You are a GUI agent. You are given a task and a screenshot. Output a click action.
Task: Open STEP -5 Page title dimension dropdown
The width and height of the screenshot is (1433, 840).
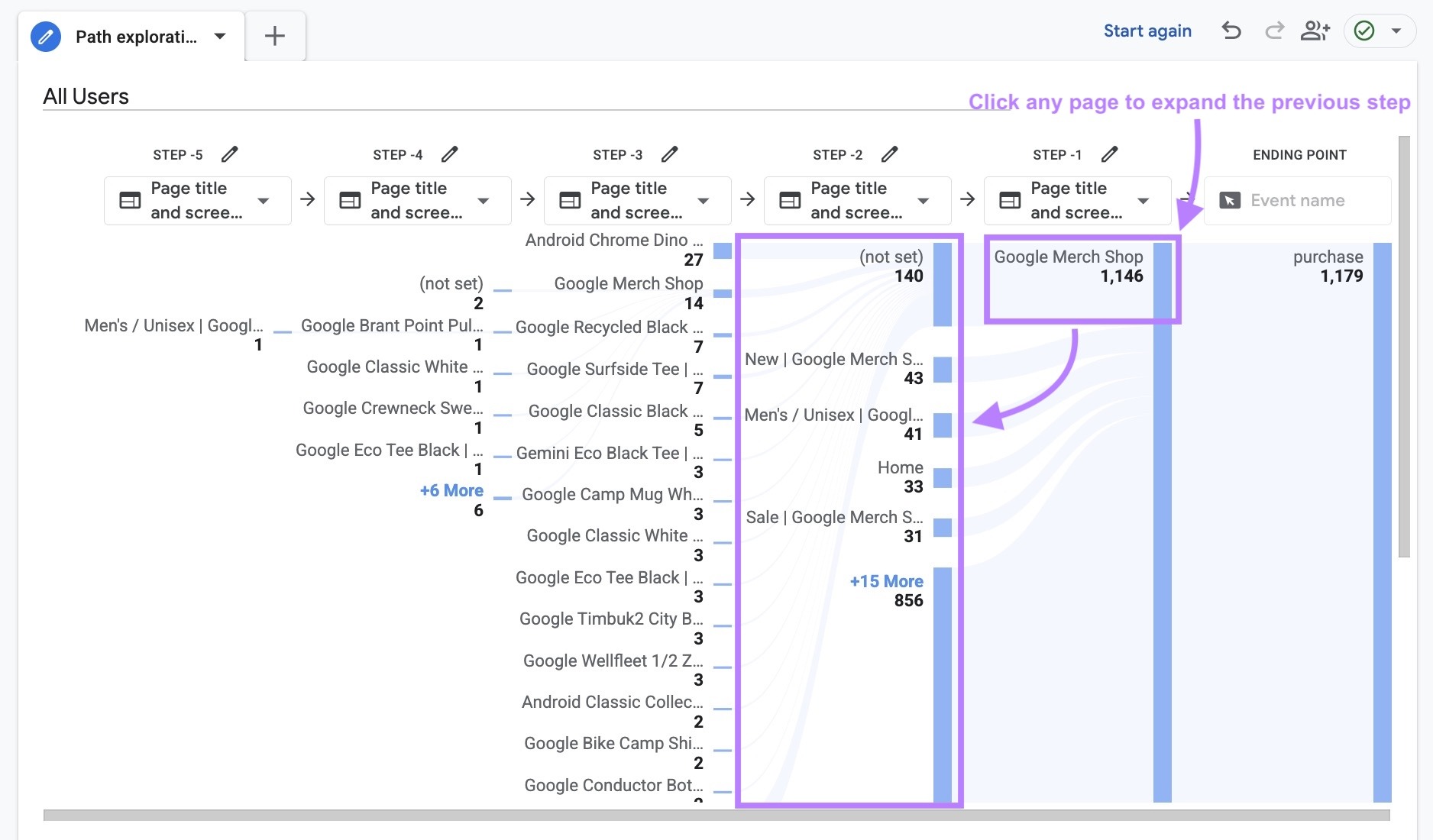tap(198, 200)
